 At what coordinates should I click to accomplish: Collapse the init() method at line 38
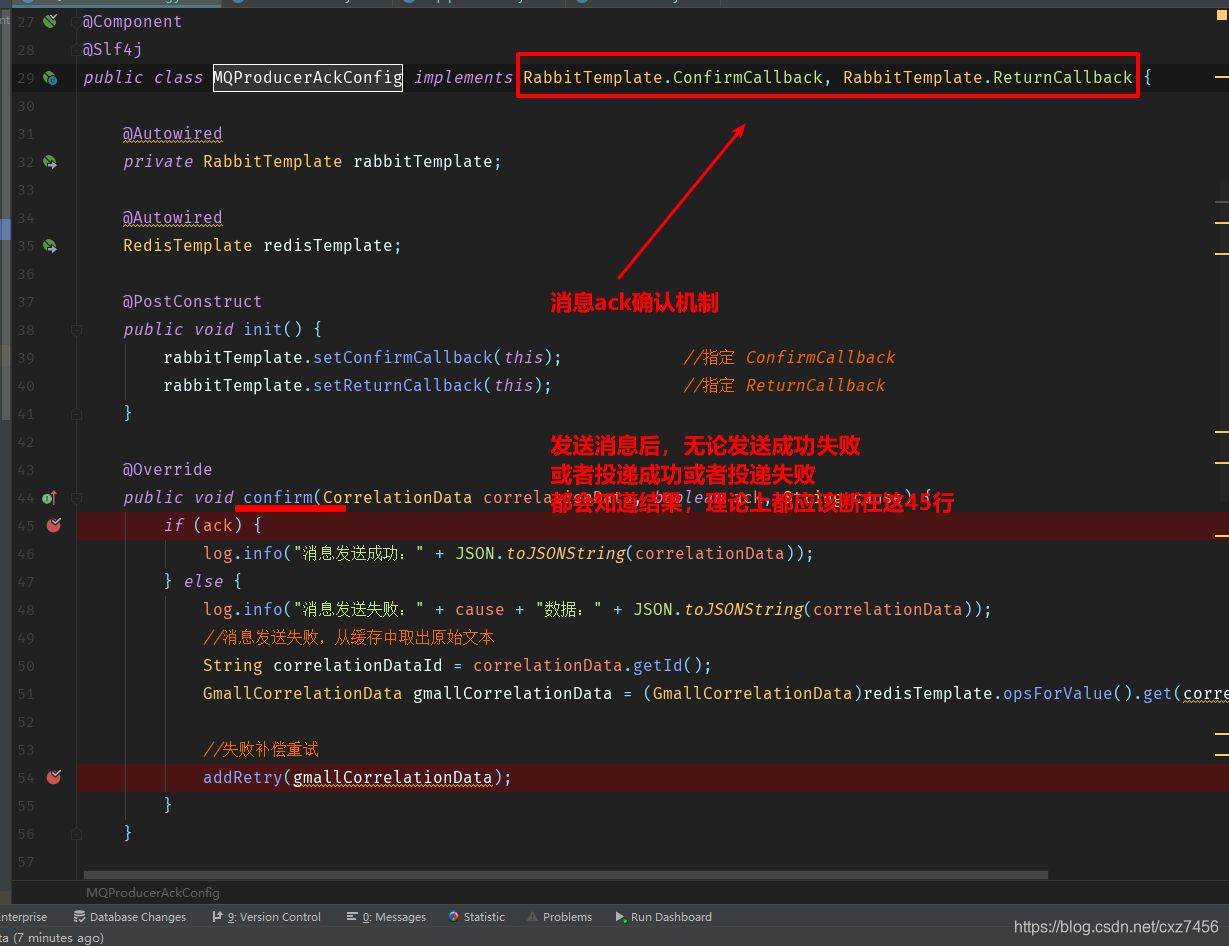coord(76,329)
